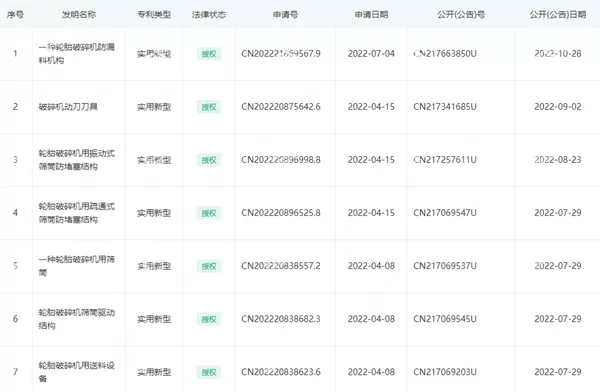Click 实用新型 type in row 2

click(154, 107)
